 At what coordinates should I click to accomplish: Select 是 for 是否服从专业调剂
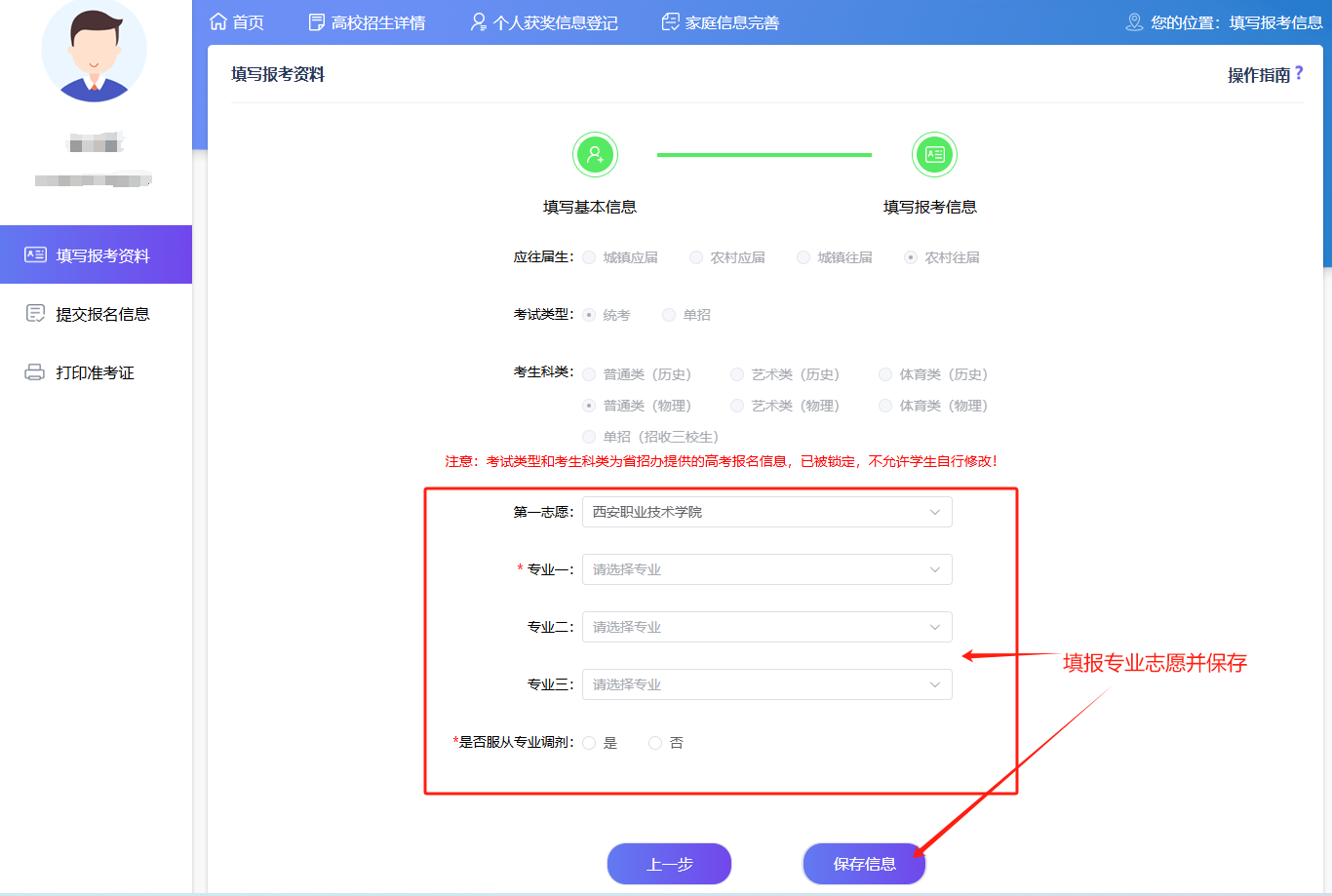tap(589, 743)
